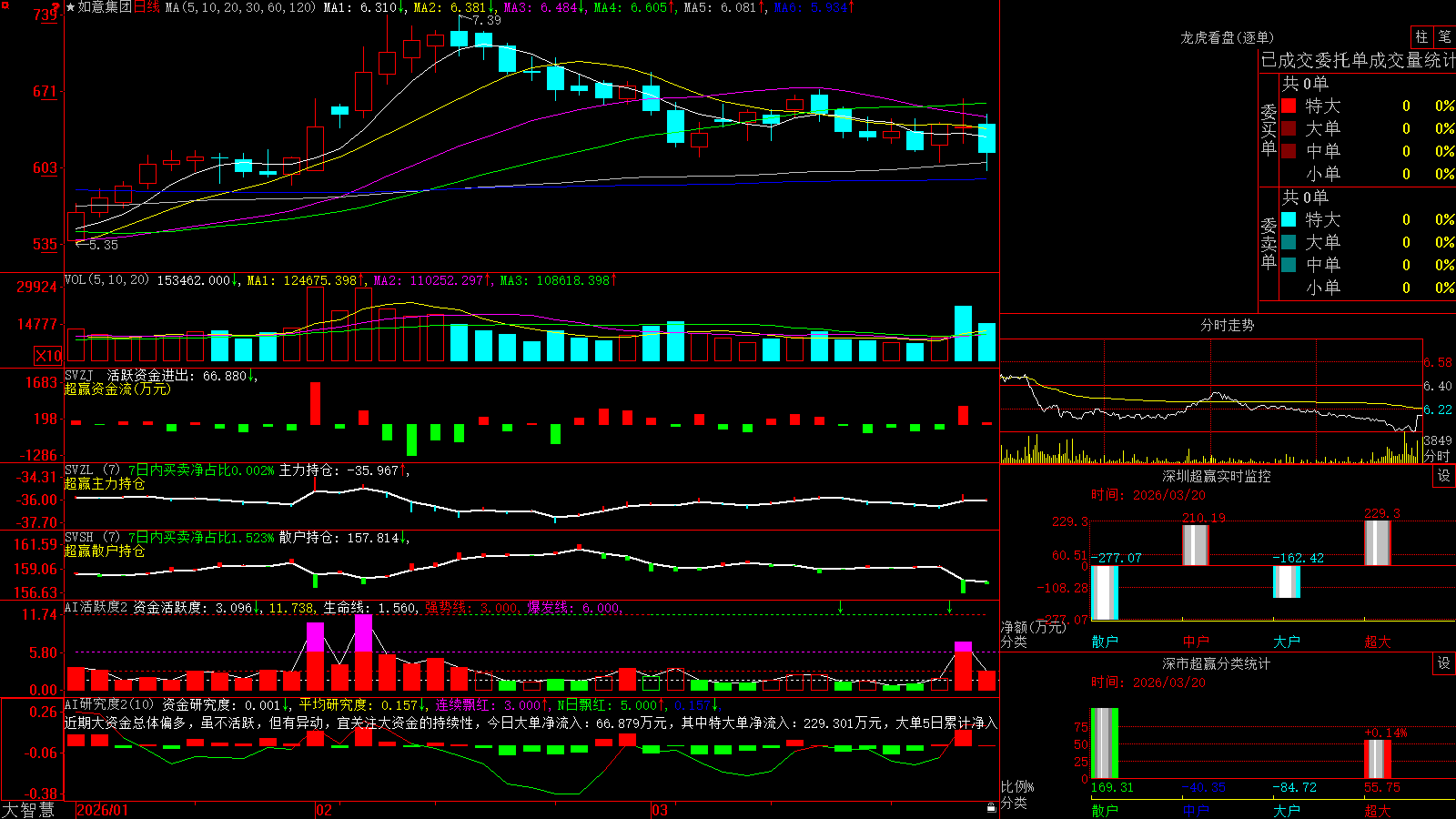The width and height of the screenshot is (1456, 819).
Task: Click the 02 month marker on timeline
Action: coord(323,810)
